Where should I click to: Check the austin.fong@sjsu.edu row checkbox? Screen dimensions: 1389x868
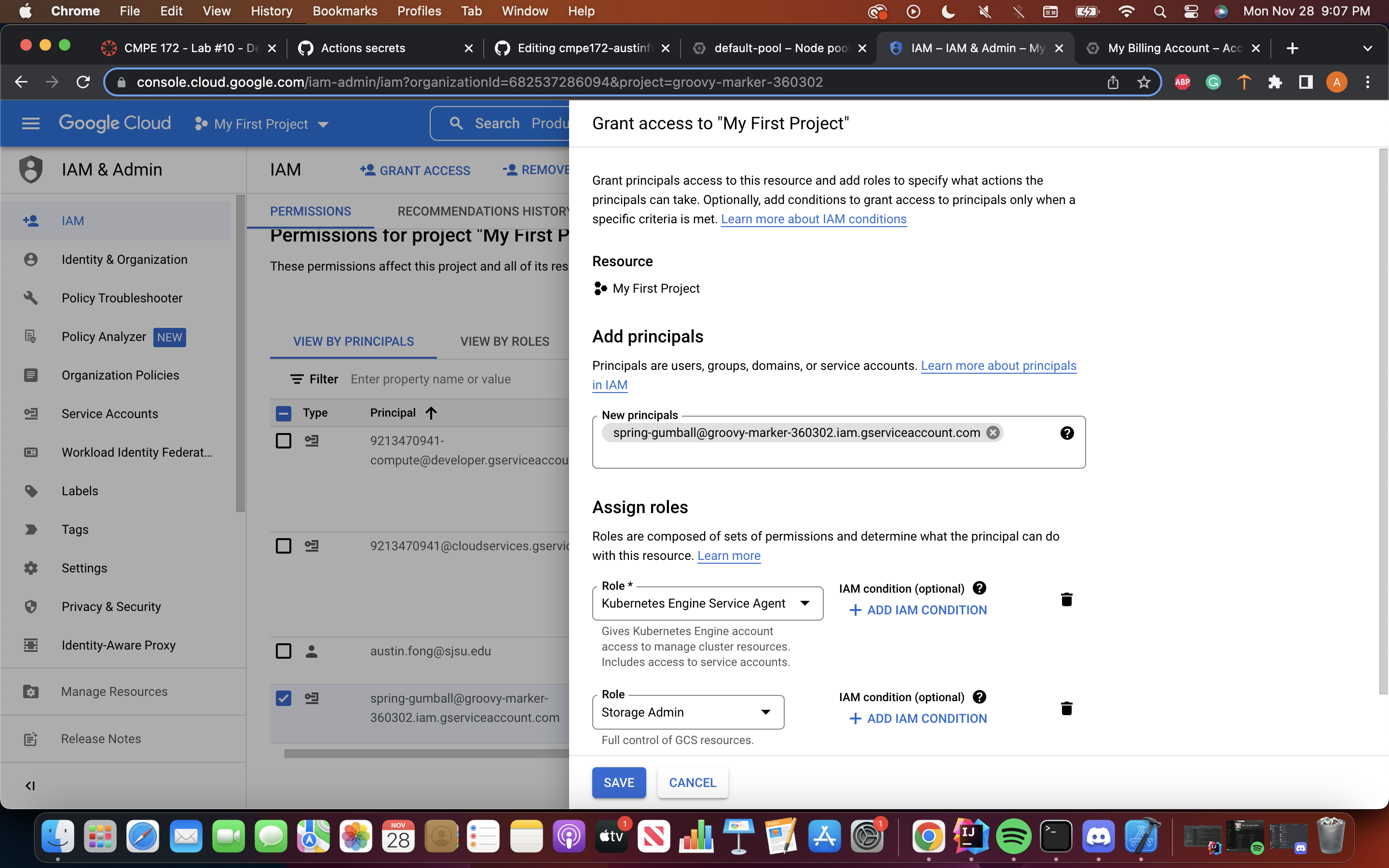(x=284, y=651)
